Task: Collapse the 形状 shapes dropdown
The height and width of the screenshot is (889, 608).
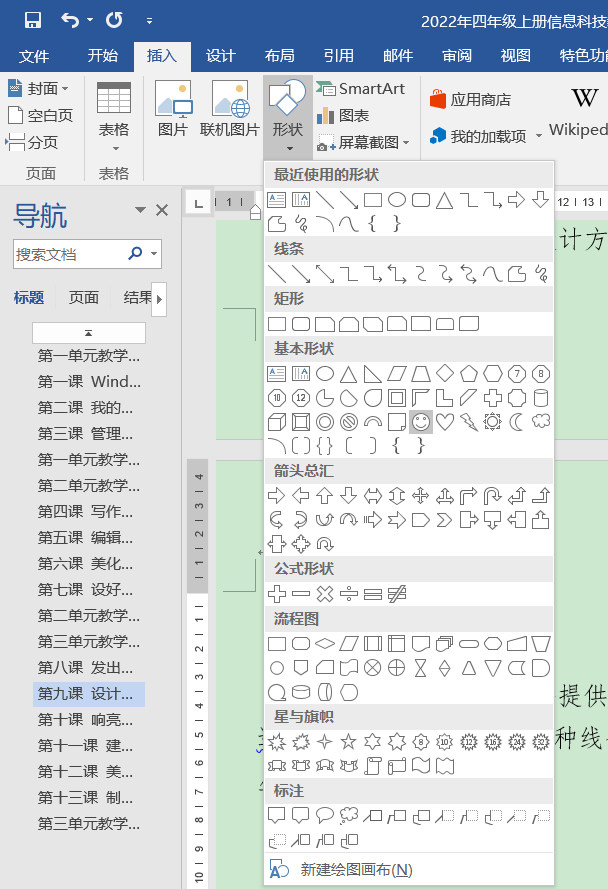Action: 288,116
